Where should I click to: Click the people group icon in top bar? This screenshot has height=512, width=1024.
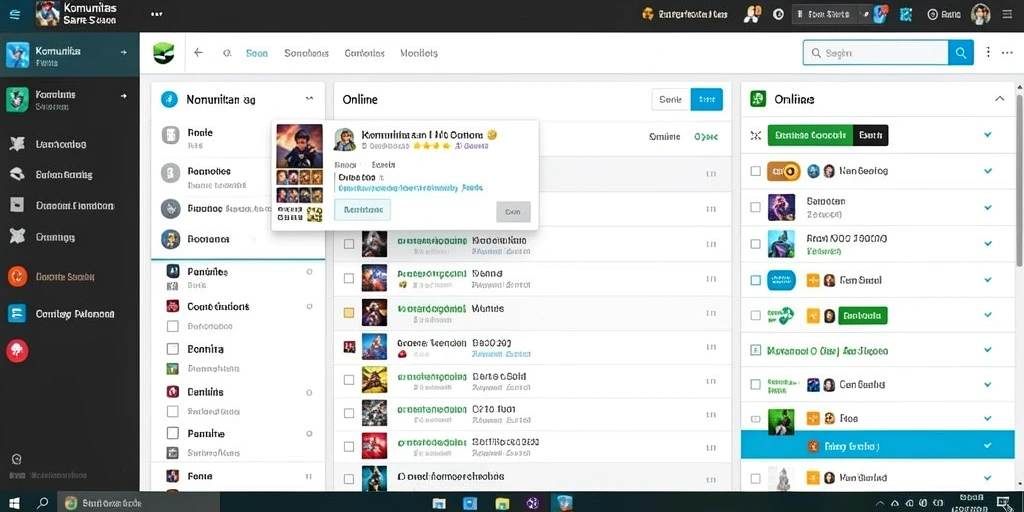753,14
